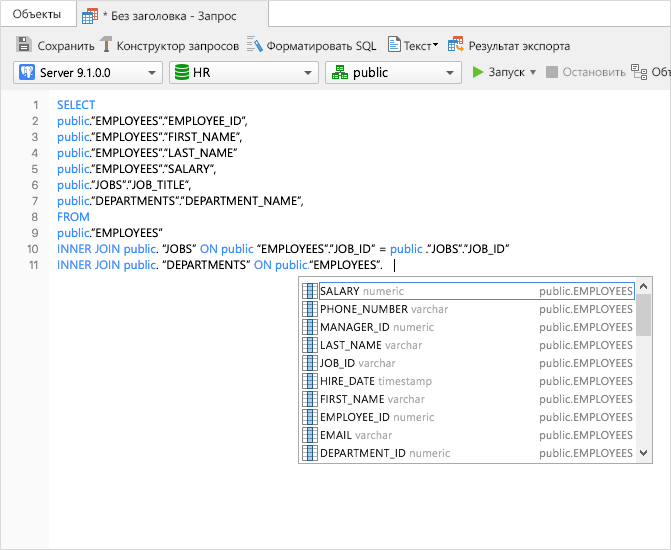Screen dimensions: 671x550
Task: Click the autocomplete list scroll down arrow
Action: coord(644,453)
